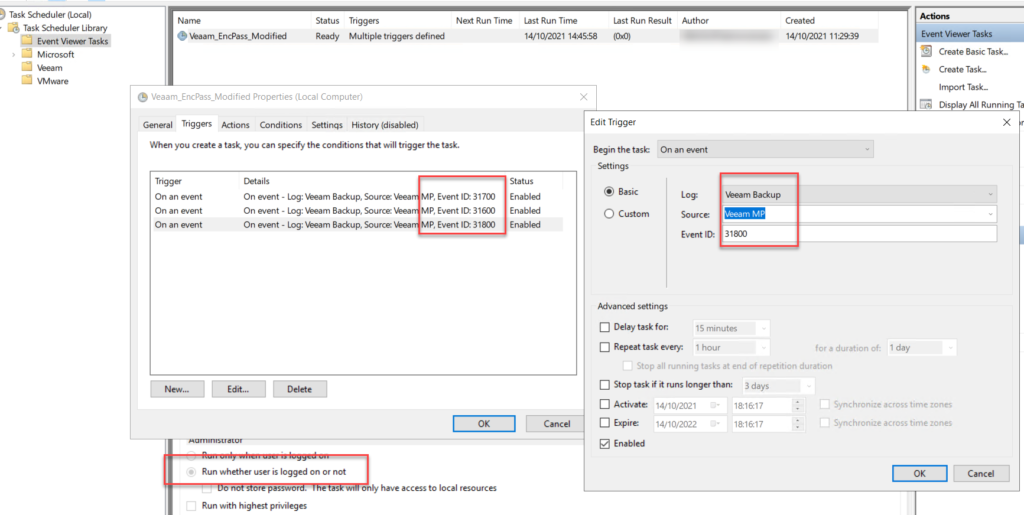1024x515 pixels.
Task: Select the trigger row with Event ID 31800
Action: pyautogui.click(x=357, y=225)
